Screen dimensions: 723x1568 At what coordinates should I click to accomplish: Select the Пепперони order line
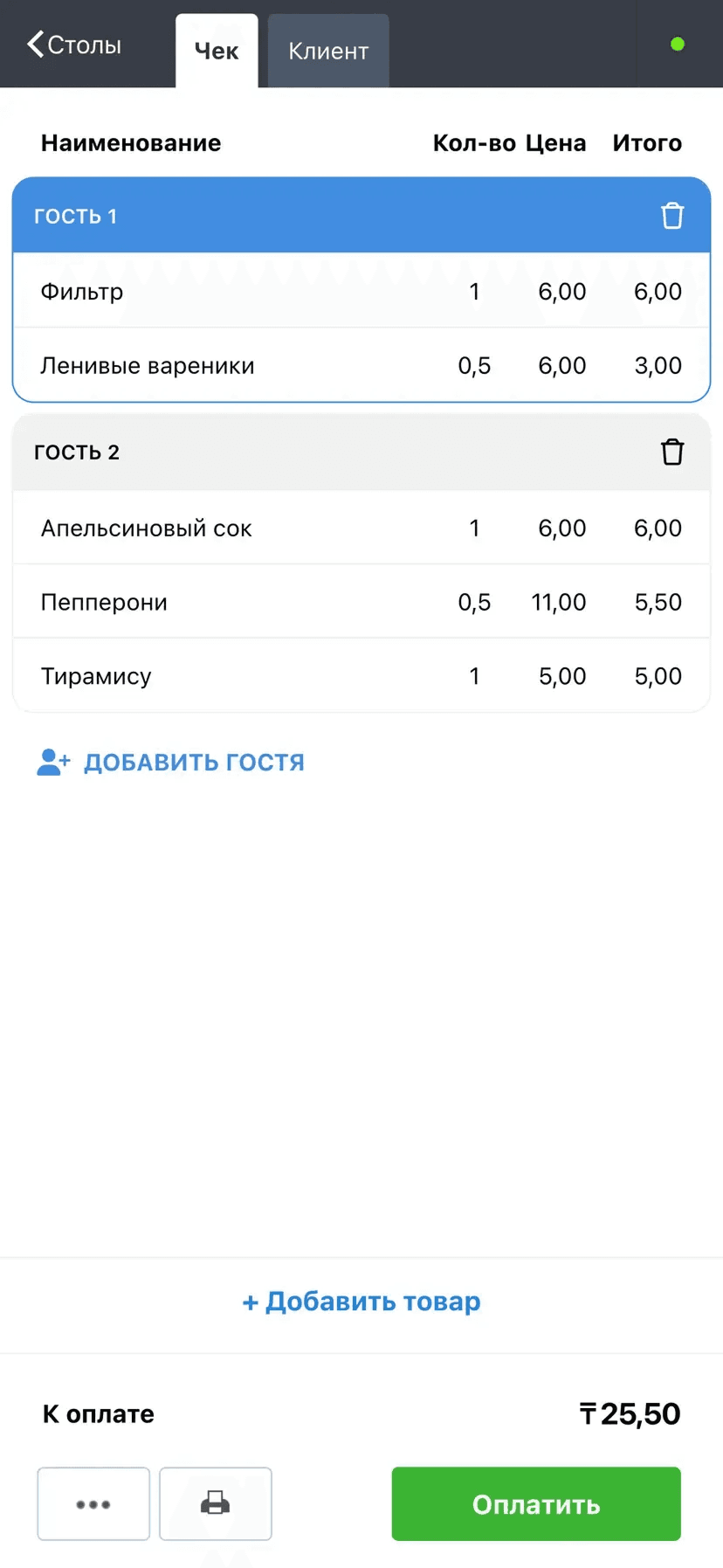(x=361, y=602)
